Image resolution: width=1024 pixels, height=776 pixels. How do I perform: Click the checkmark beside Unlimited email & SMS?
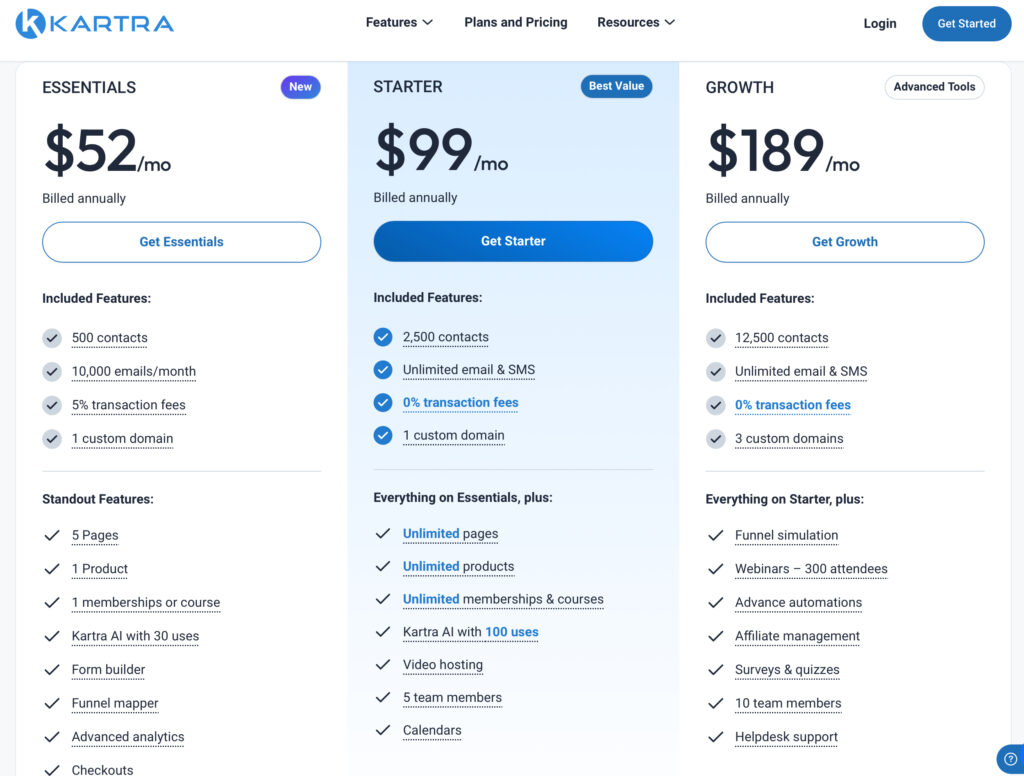pyautogui.click(x=383, y=371)
